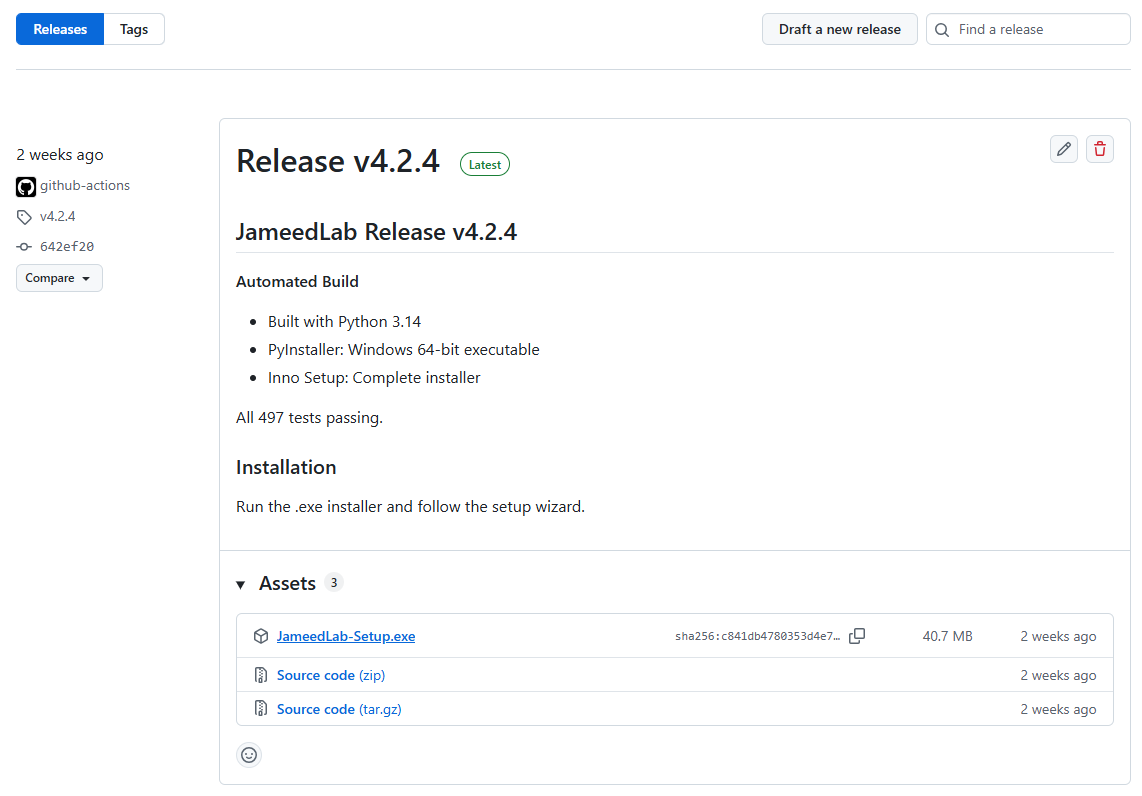Switch to the Releases tab
This screenshot has height=796, width=1142.
coord(60,29)
